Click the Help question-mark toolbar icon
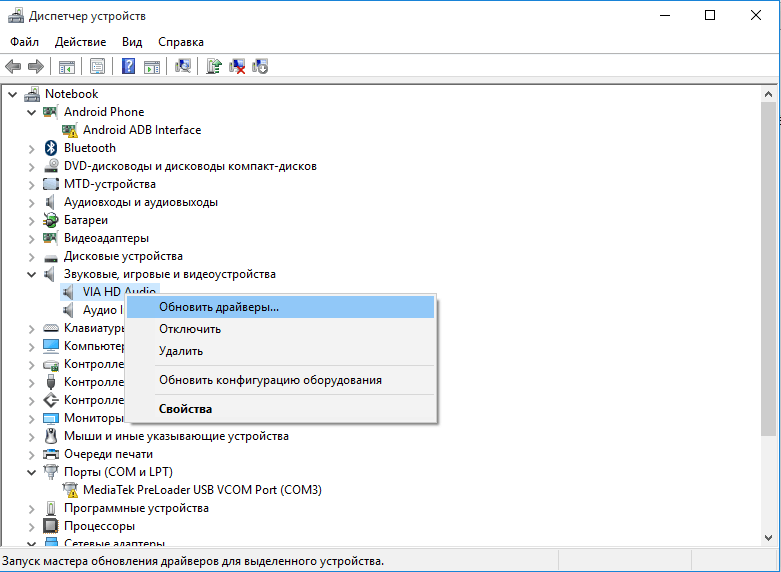Viewport: 781px width, 572px height. 129,67
